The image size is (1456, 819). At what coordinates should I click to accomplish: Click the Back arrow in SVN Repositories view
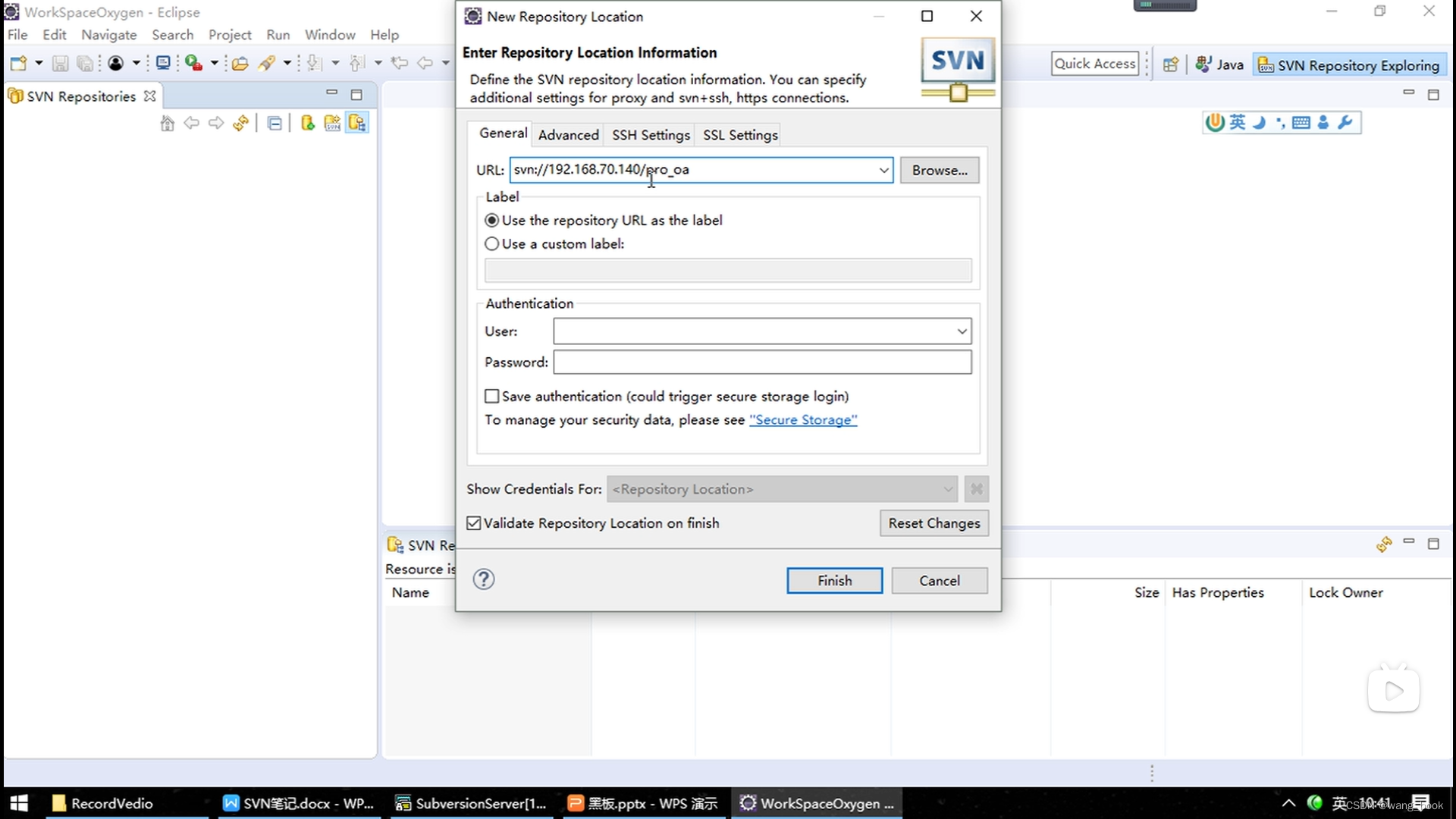coord(192,123)
